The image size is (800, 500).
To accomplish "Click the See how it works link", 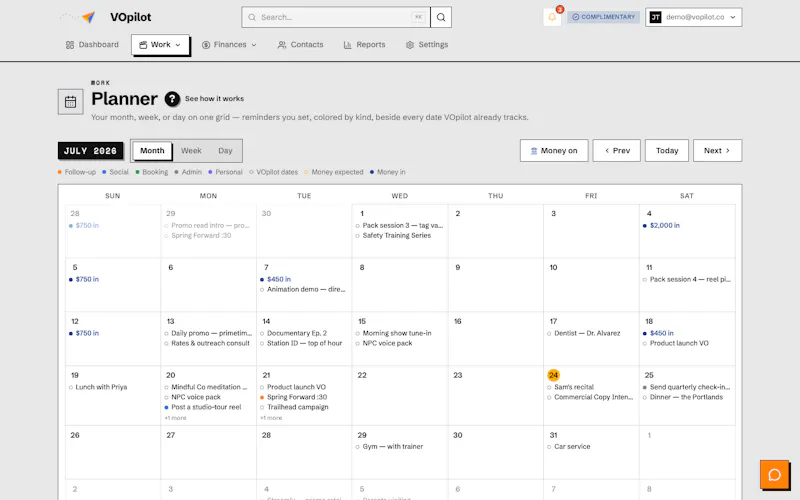I will coord(214,99).
